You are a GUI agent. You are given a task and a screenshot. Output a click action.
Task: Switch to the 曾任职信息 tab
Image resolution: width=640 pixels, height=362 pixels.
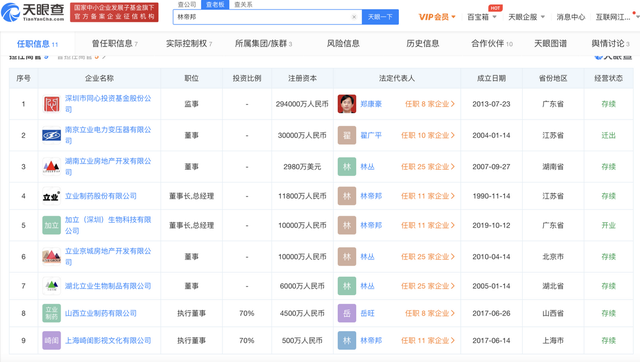click(114, 43)
